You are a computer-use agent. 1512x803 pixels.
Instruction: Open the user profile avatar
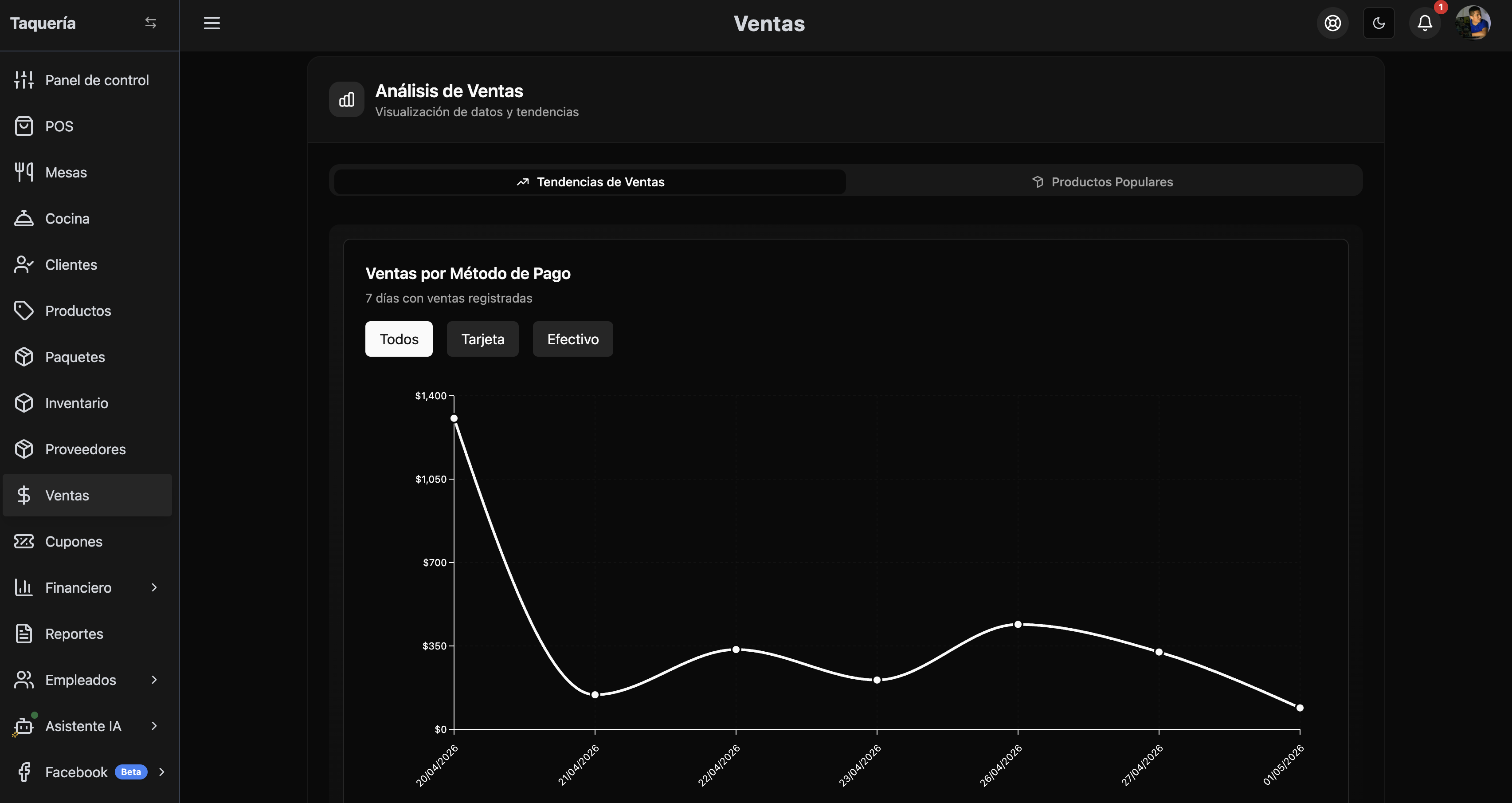point(1473,24)
